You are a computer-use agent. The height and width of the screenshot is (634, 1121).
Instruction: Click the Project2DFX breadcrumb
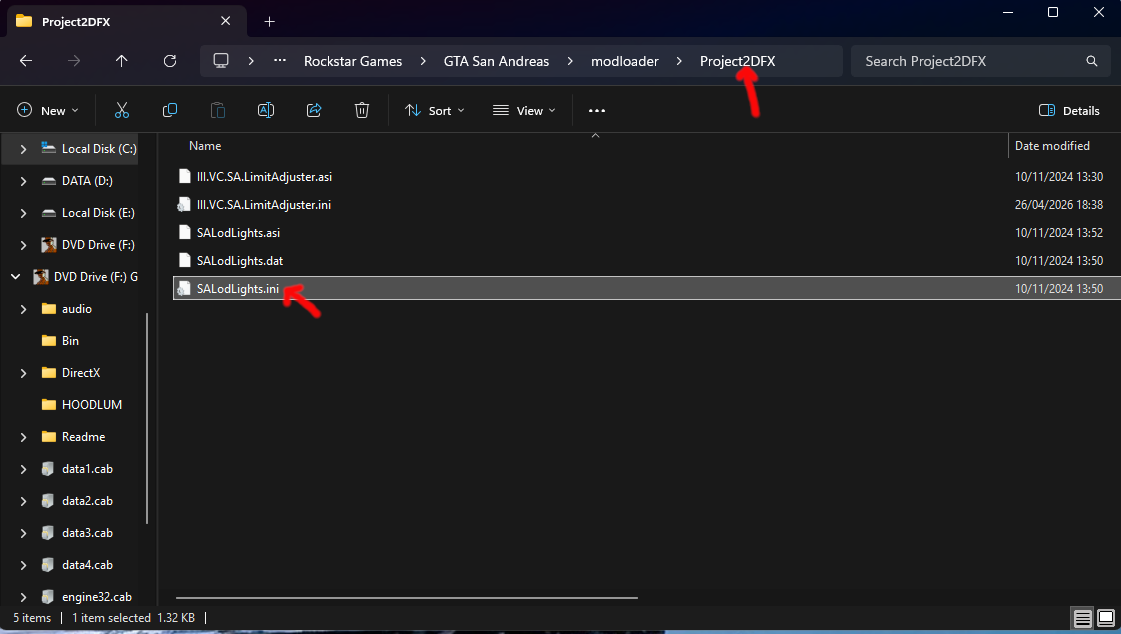(x=737, y=61)
